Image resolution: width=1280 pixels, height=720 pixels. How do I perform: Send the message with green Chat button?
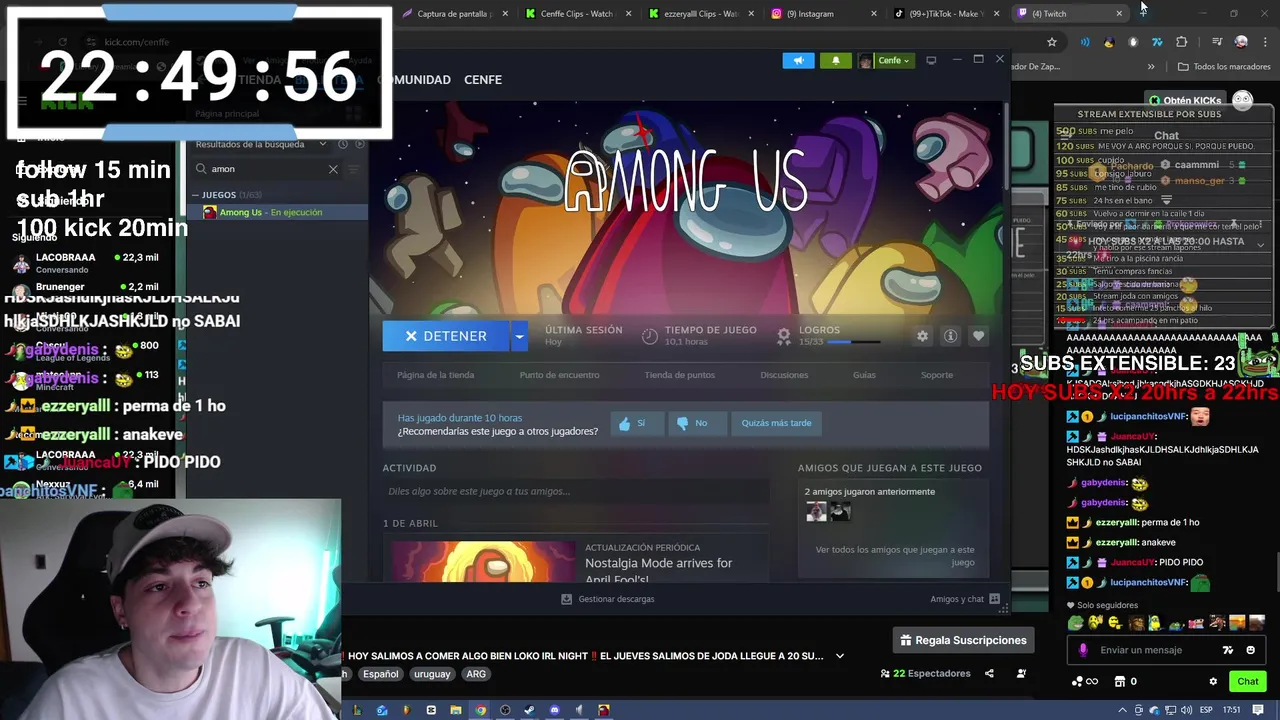pos(1247,682)
